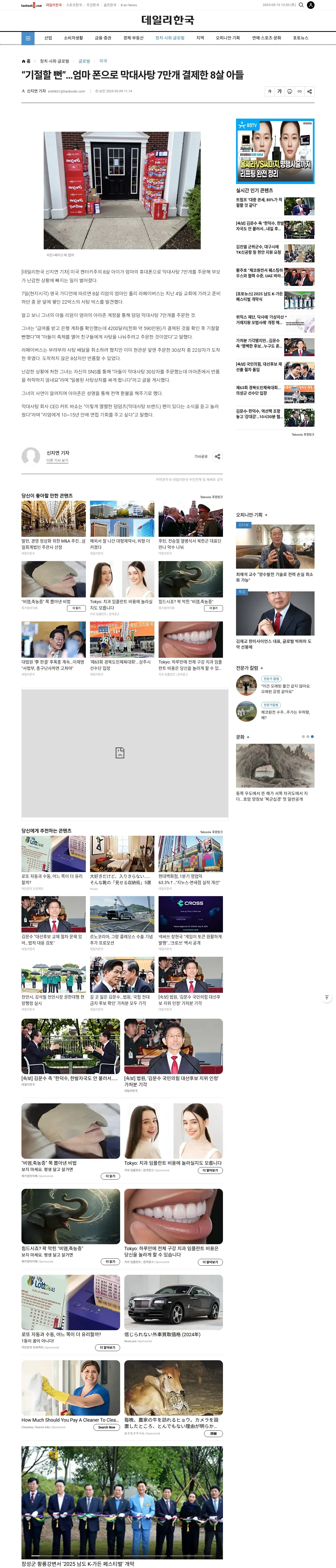Click the article's candy boxes photo
Viewport: 336px width, 1568px height.
(122, 191)
